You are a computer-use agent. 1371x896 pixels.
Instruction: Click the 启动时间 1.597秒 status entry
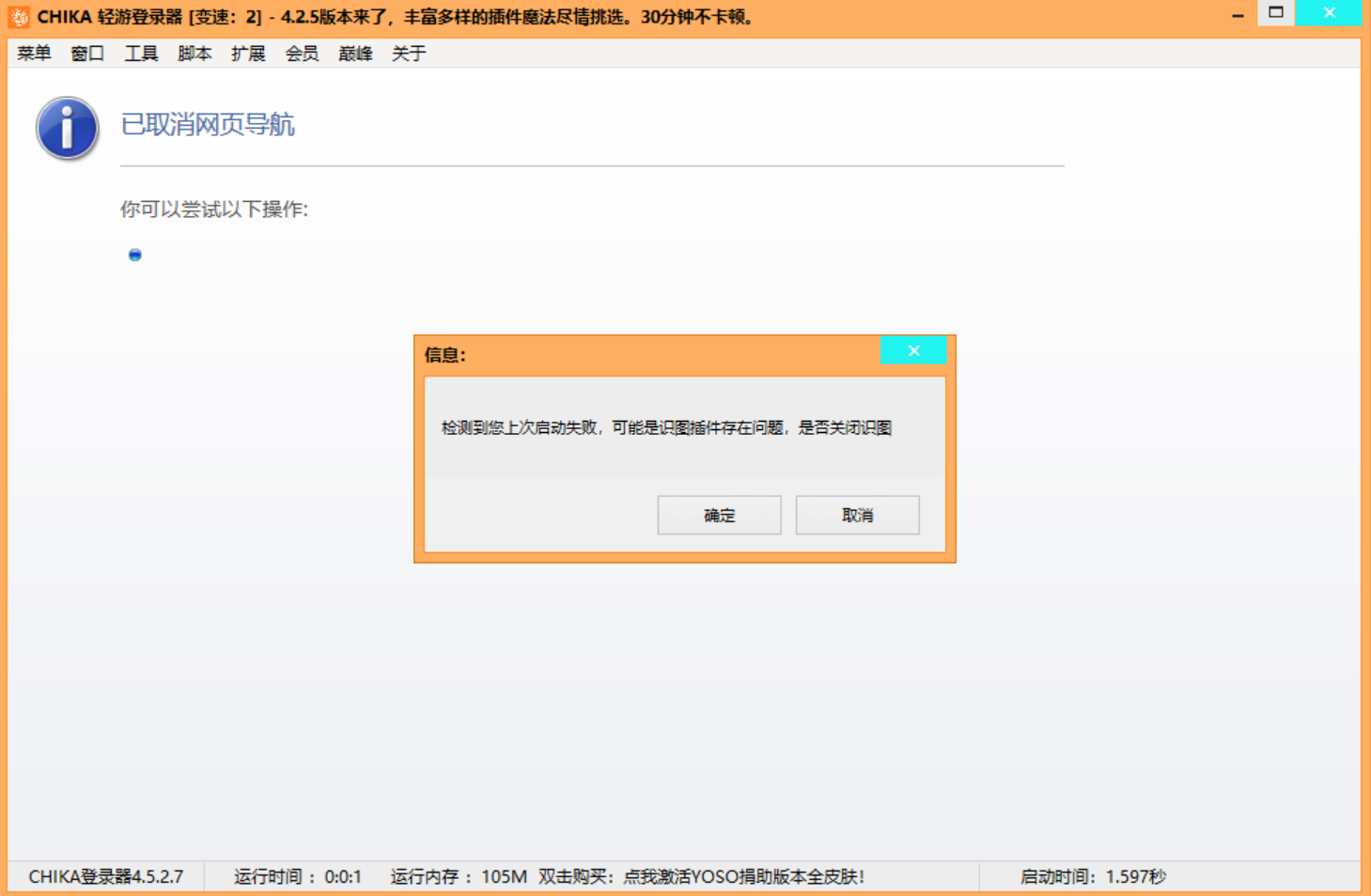tap(1093, 876)
